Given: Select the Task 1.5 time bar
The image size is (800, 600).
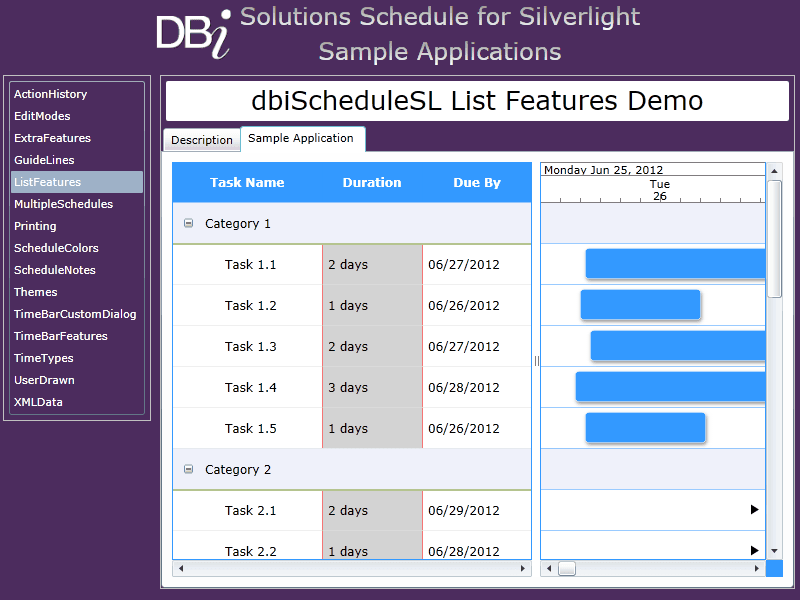Looking at the screenshot, I should [645, 428].
